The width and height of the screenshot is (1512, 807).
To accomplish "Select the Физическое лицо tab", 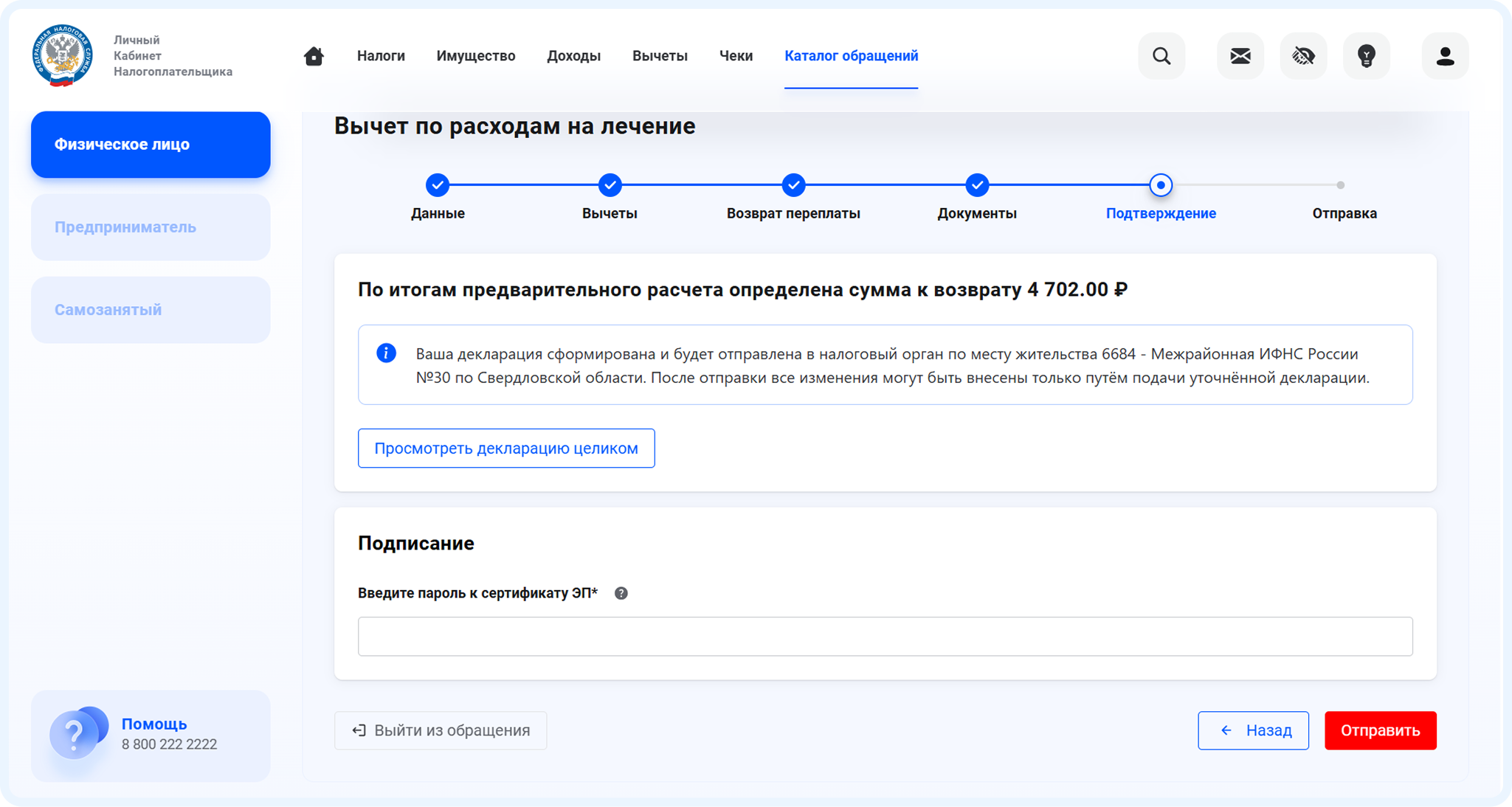I will click(151, 145).
